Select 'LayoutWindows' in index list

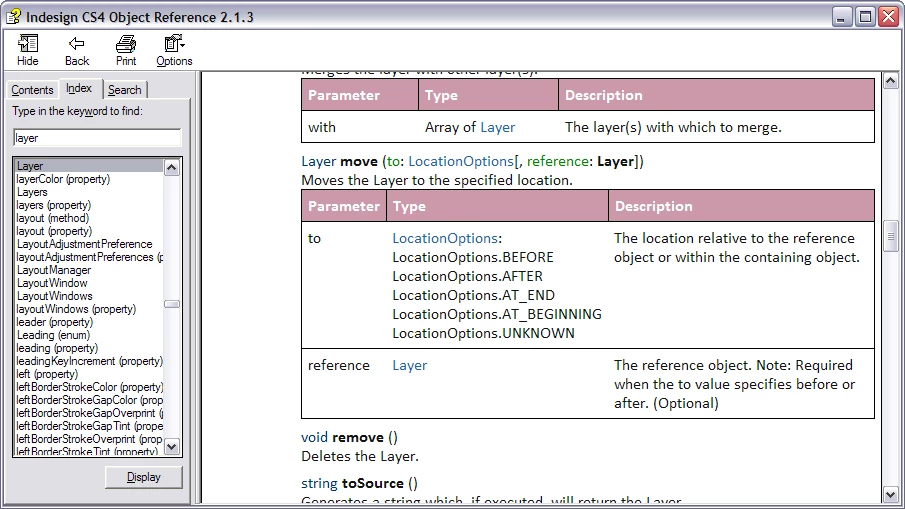coord(54,296)
